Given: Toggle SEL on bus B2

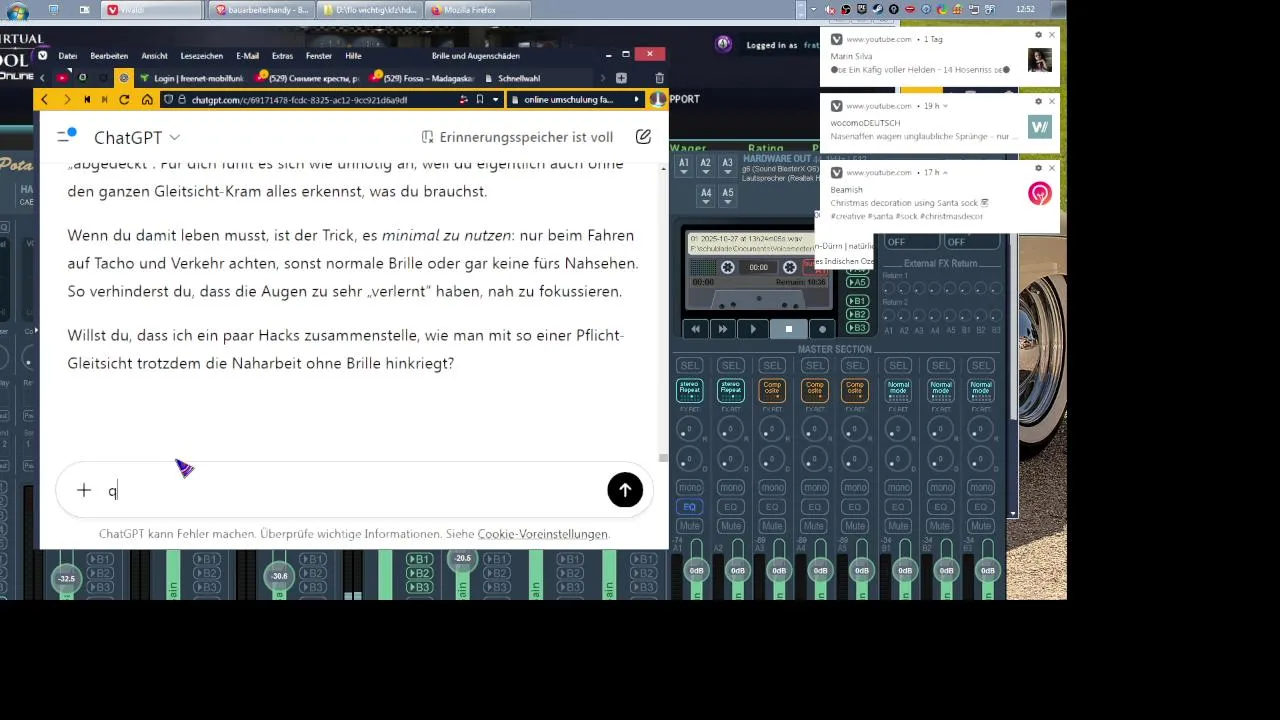Looking at the screenshot, I should click(940, 366).
